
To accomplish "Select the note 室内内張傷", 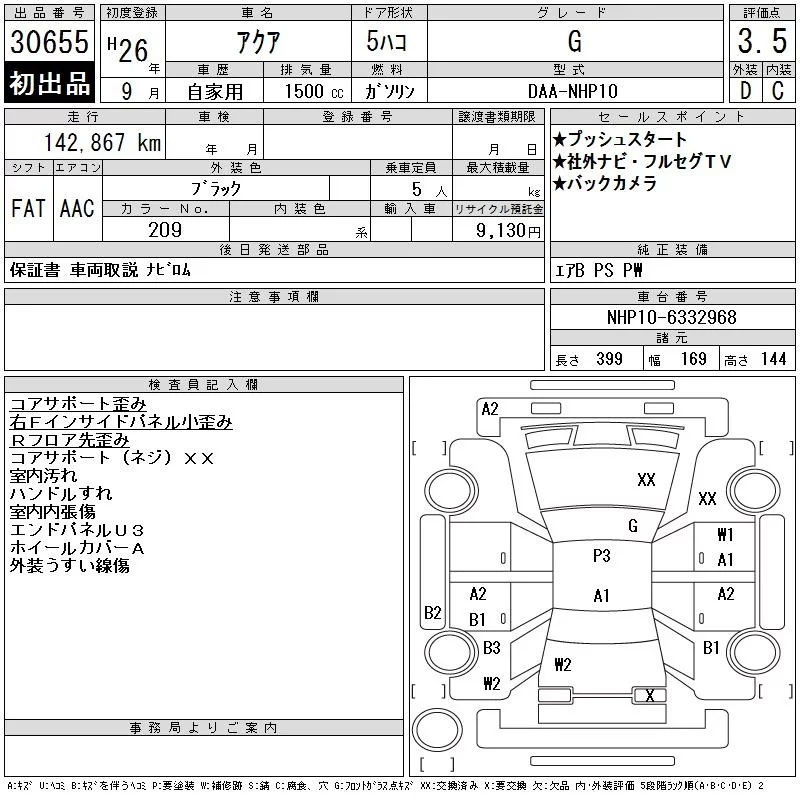I will [x=52, y=511].
